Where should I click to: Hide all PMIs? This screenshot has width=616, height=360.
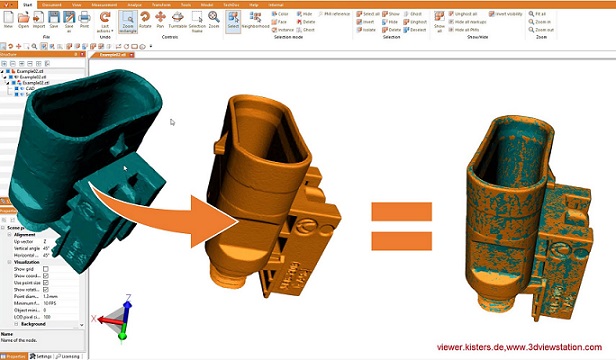tap(464, 30)
